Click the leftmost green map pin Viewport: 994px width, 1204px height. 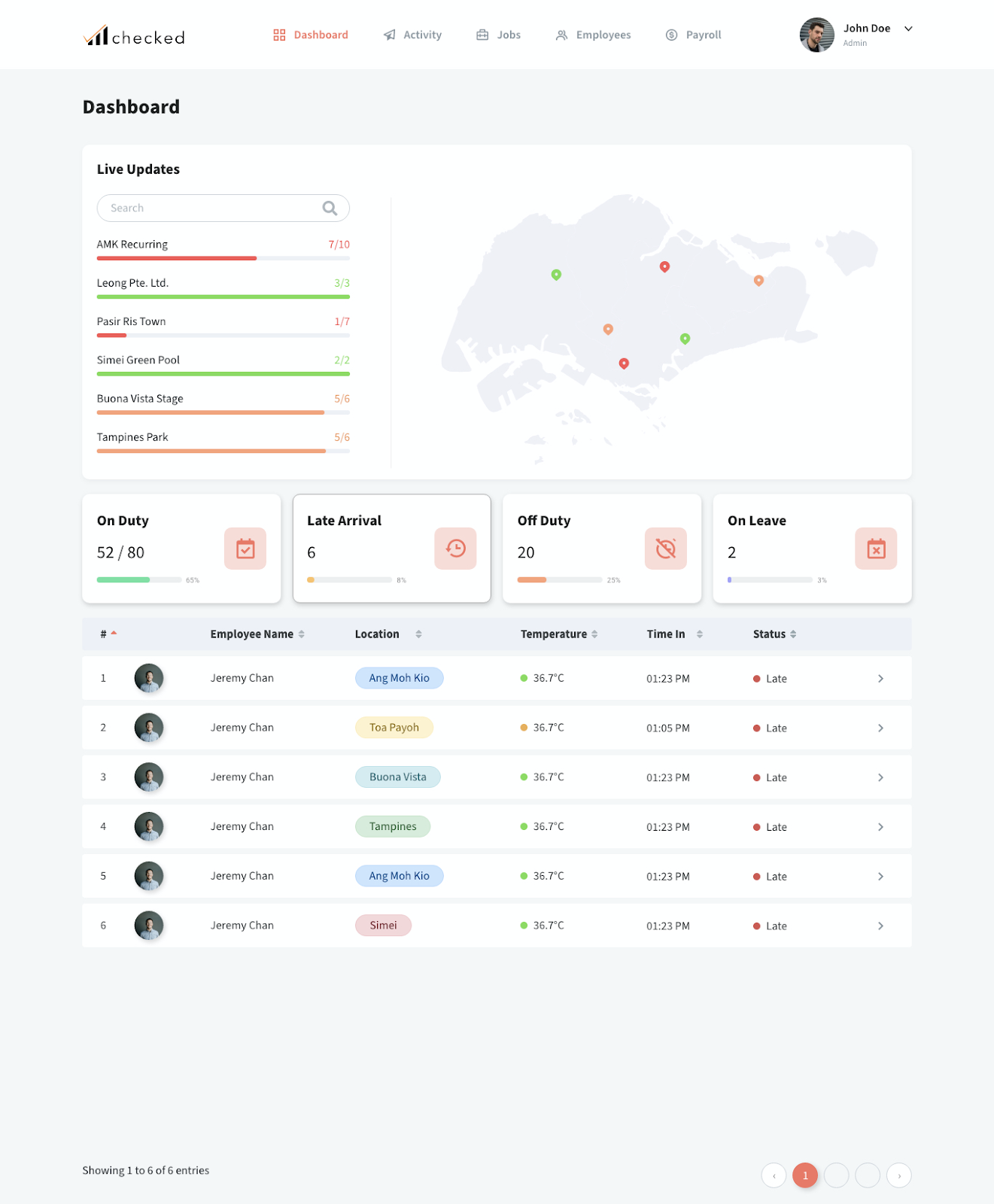coord(556,275)
